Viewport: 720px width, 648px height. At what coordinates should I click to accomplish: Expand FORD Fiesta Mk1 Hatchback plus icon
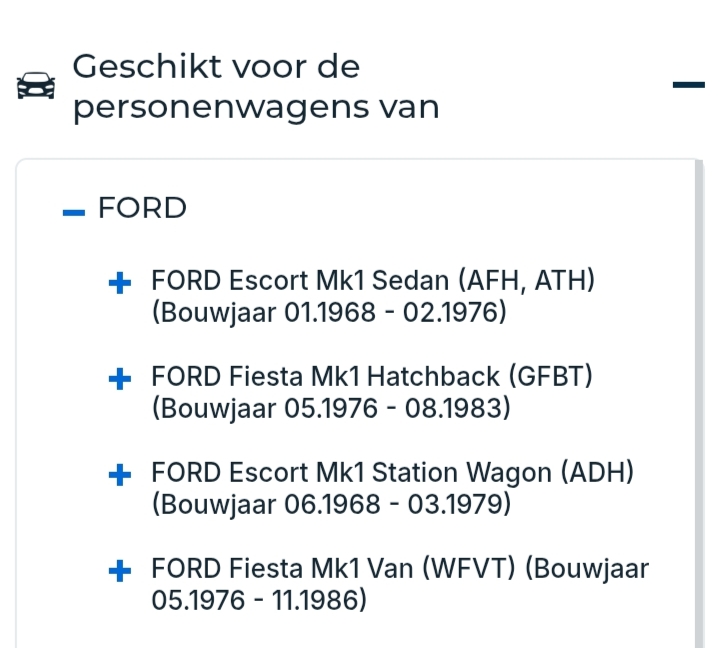120,379
